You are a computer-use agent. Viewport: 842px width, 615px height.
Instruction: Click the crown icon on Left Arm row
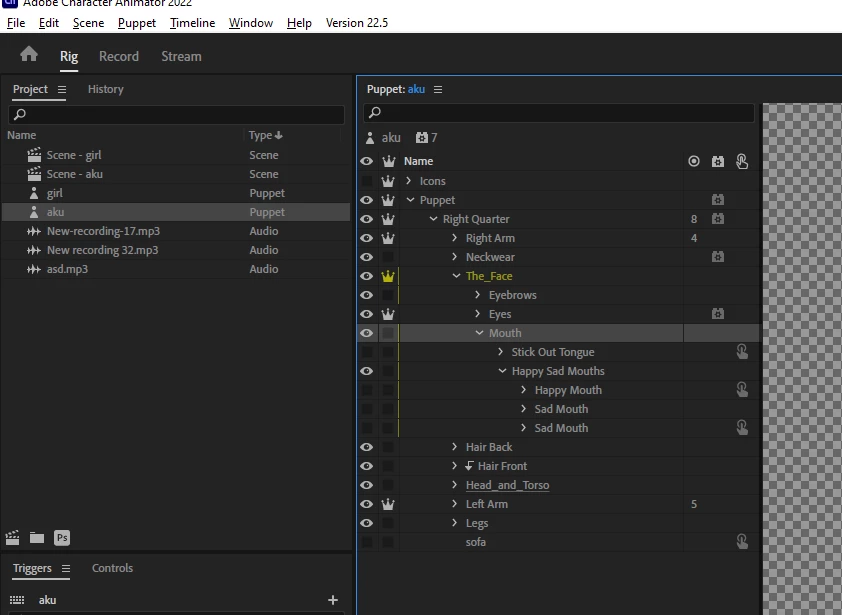point(388,504)
